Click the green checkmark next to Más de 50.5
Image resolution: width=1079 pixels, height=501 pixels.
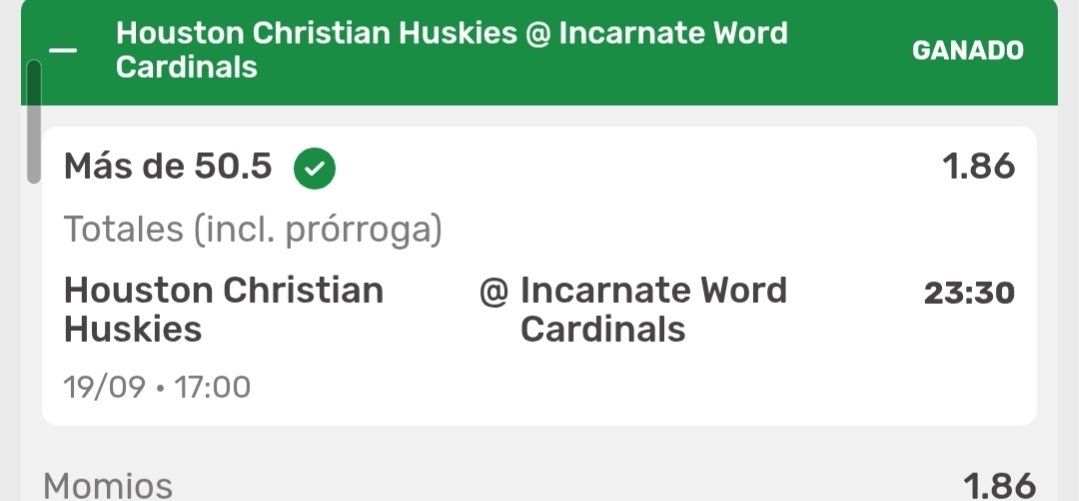314,168
